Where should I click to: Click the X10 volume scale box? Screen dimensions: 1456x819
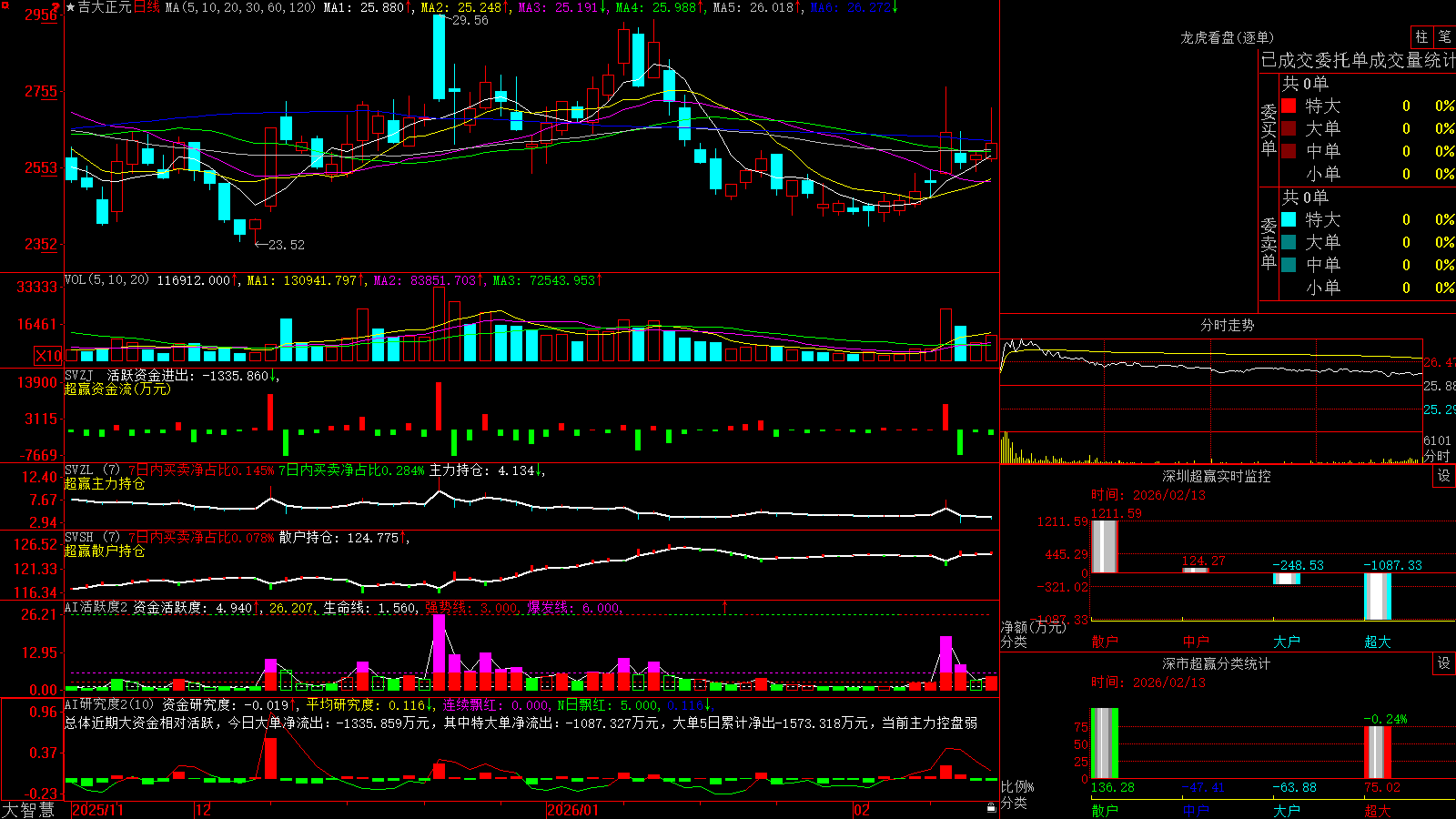(x=49, y=356)
